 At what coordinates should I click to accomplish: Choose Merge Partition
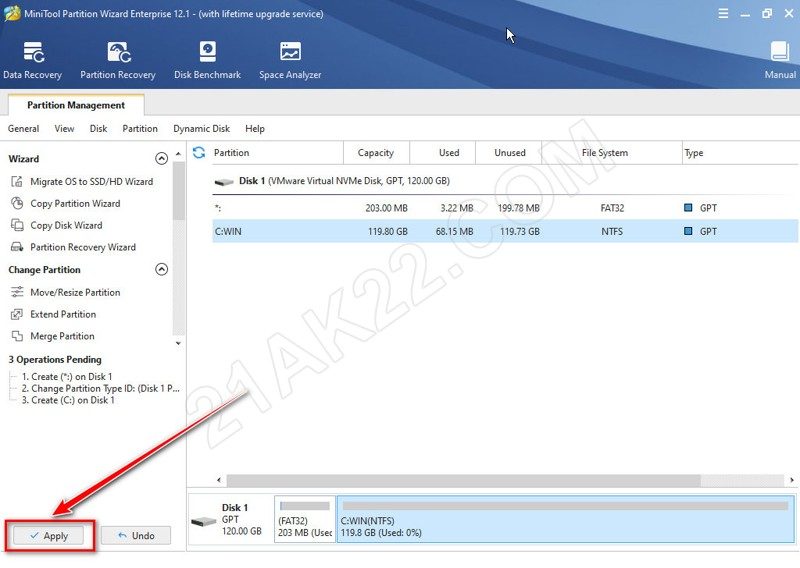62,336
